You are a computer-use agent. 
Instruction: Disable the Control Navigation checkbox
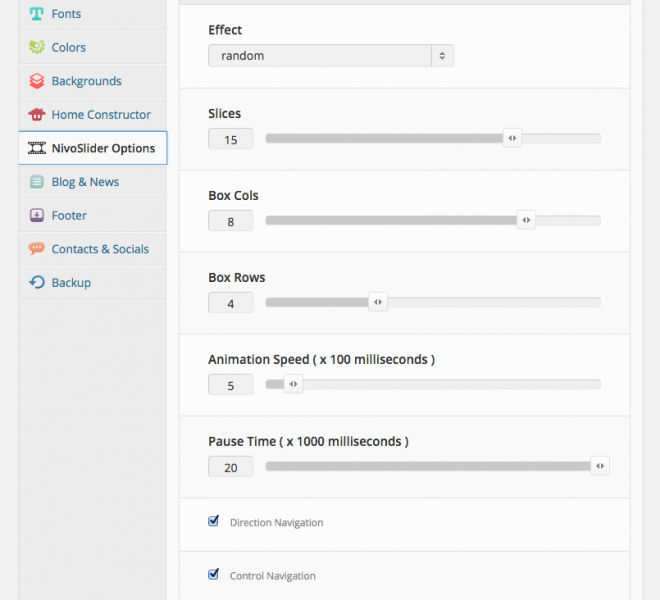tap(213, 574)
